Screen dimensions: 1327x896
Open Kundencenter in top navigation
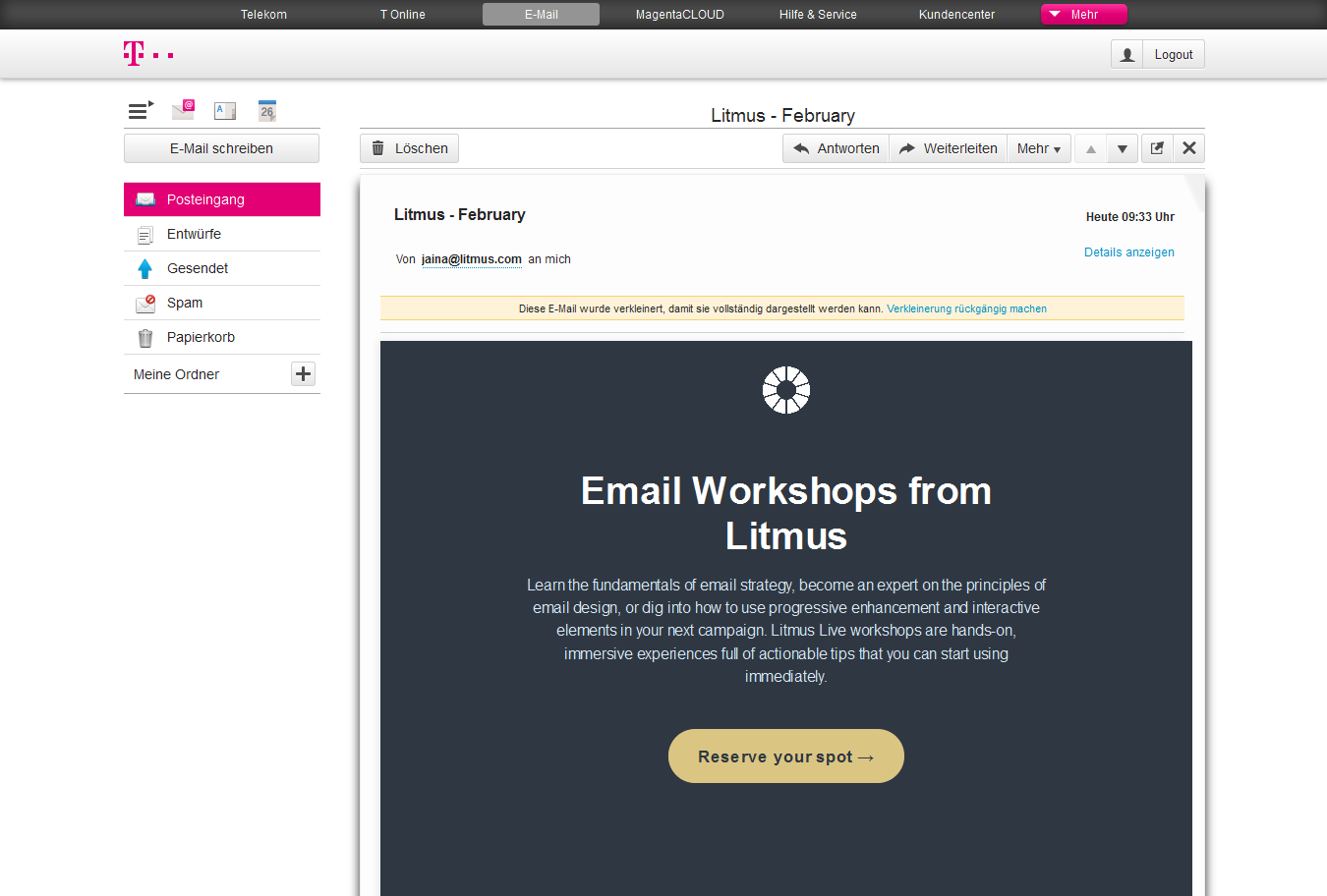tap(956, 15)
